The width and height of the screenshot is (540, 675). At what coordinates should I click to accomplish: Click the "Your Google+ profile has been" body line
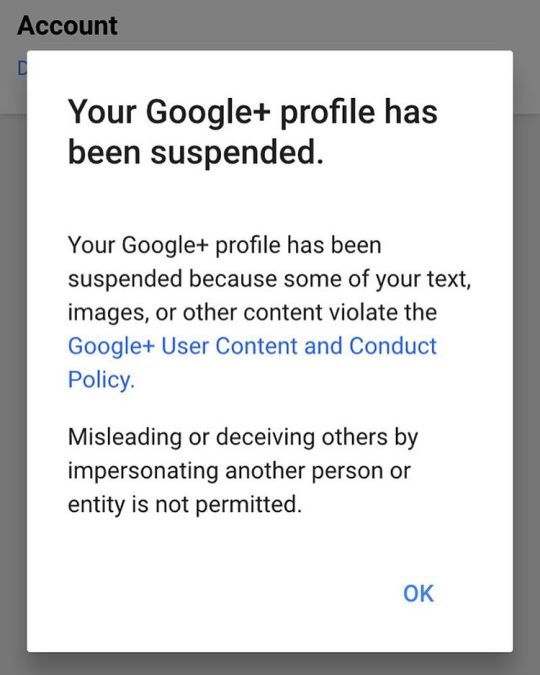click(x=224, y=245)
